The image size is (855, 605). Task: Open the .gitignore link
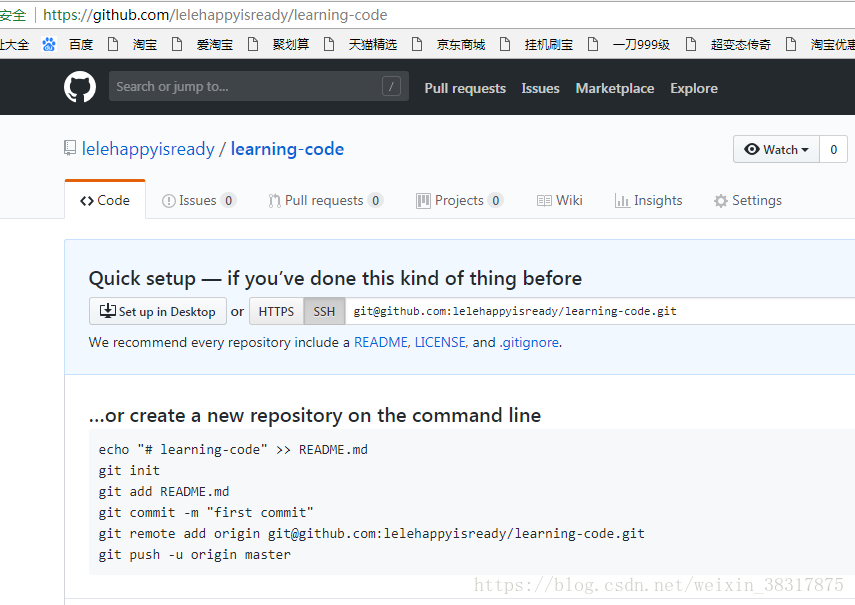point(529,342)
